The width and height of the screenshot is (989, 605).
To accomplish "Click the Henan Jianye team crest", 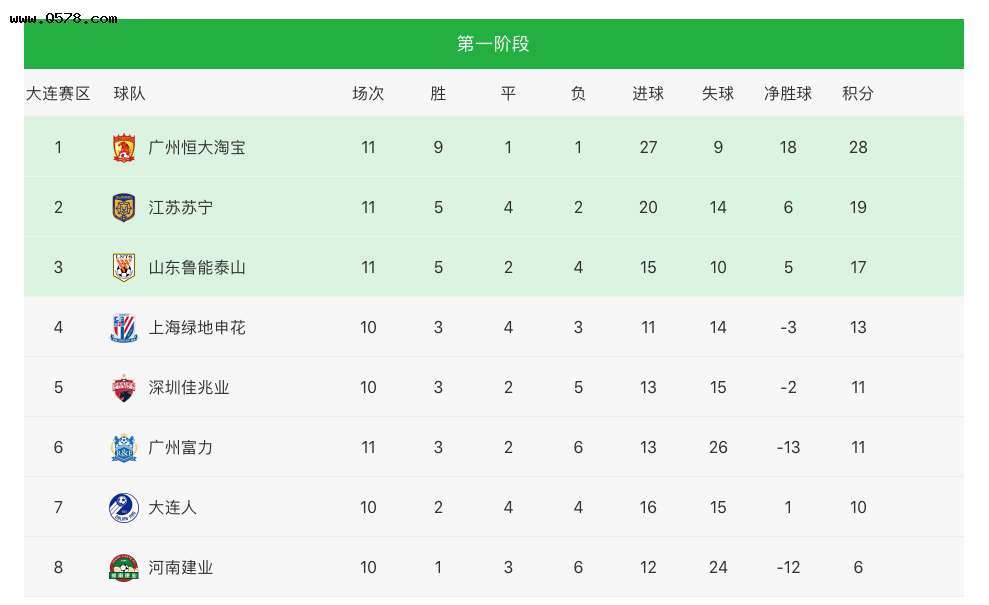I will (124, 567).
